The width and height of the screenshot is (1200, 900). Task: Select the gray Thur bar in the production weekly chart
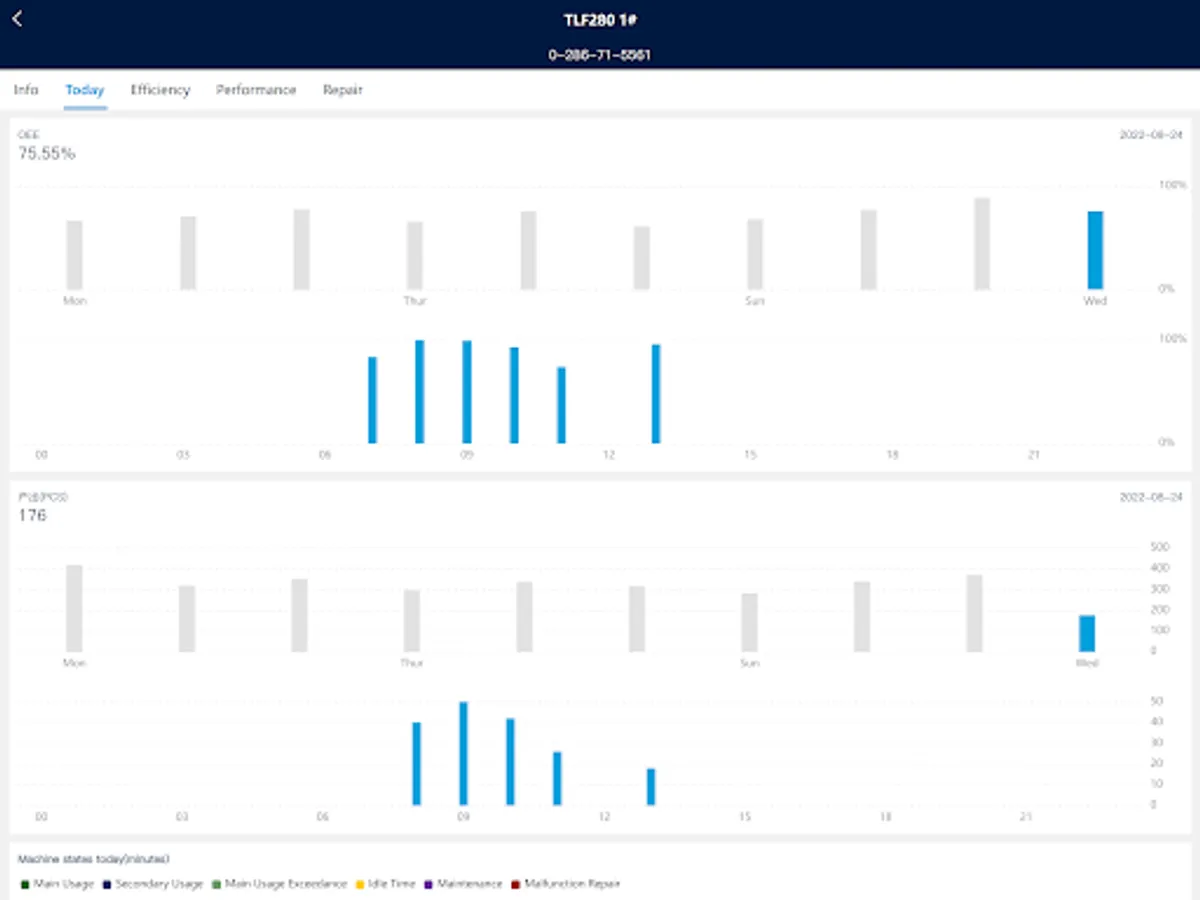(x=412, y=621)
